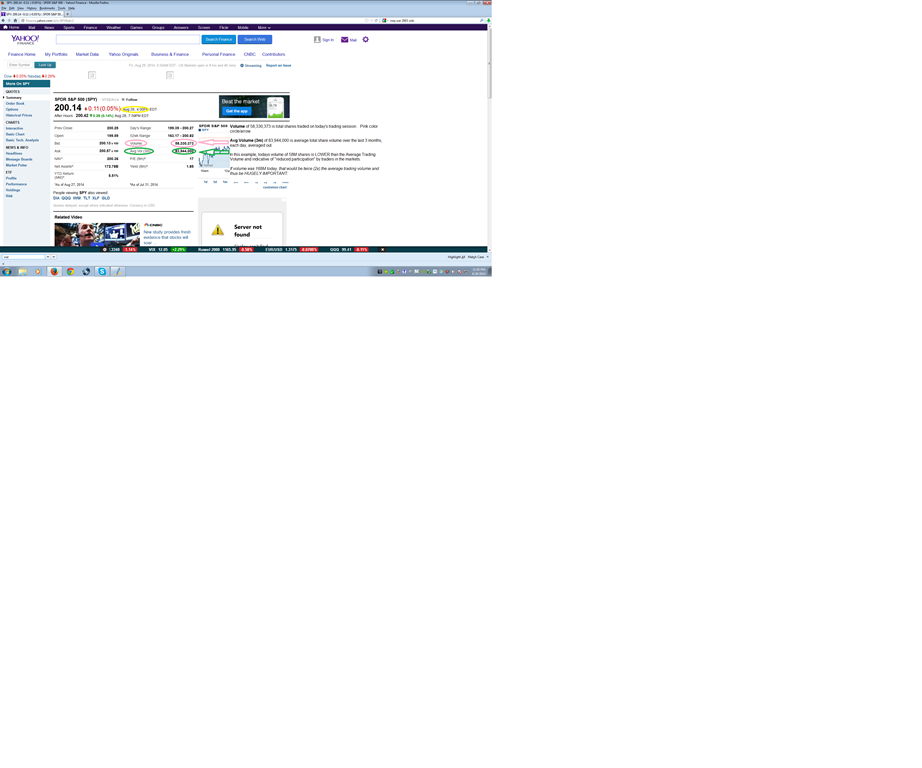The width and height of the screenshot is (922, 768).
Task: Click the customize chart link
Action: click(275, 188)
